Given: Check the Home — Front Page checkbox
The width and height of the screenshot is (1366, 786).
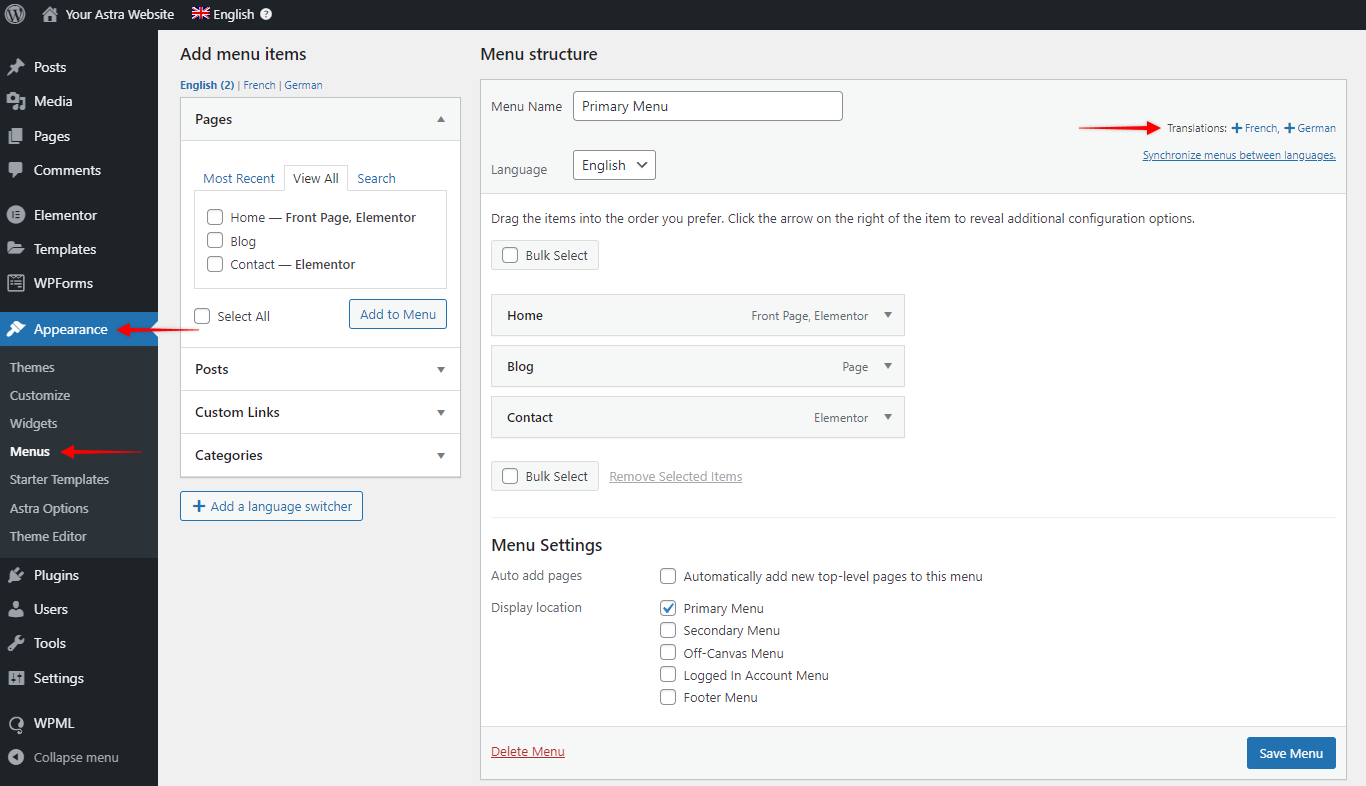Looking at the screenshot, I should point(215,217).
